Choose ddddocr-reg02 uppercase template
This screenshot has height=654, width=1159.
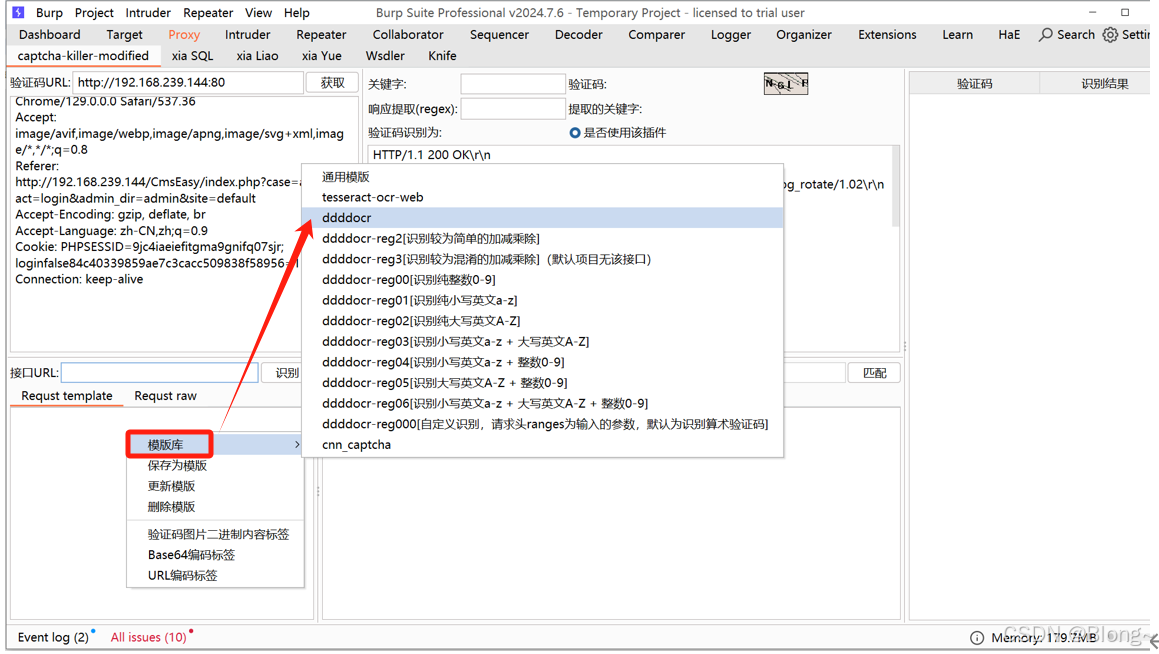tap(543, 321)
